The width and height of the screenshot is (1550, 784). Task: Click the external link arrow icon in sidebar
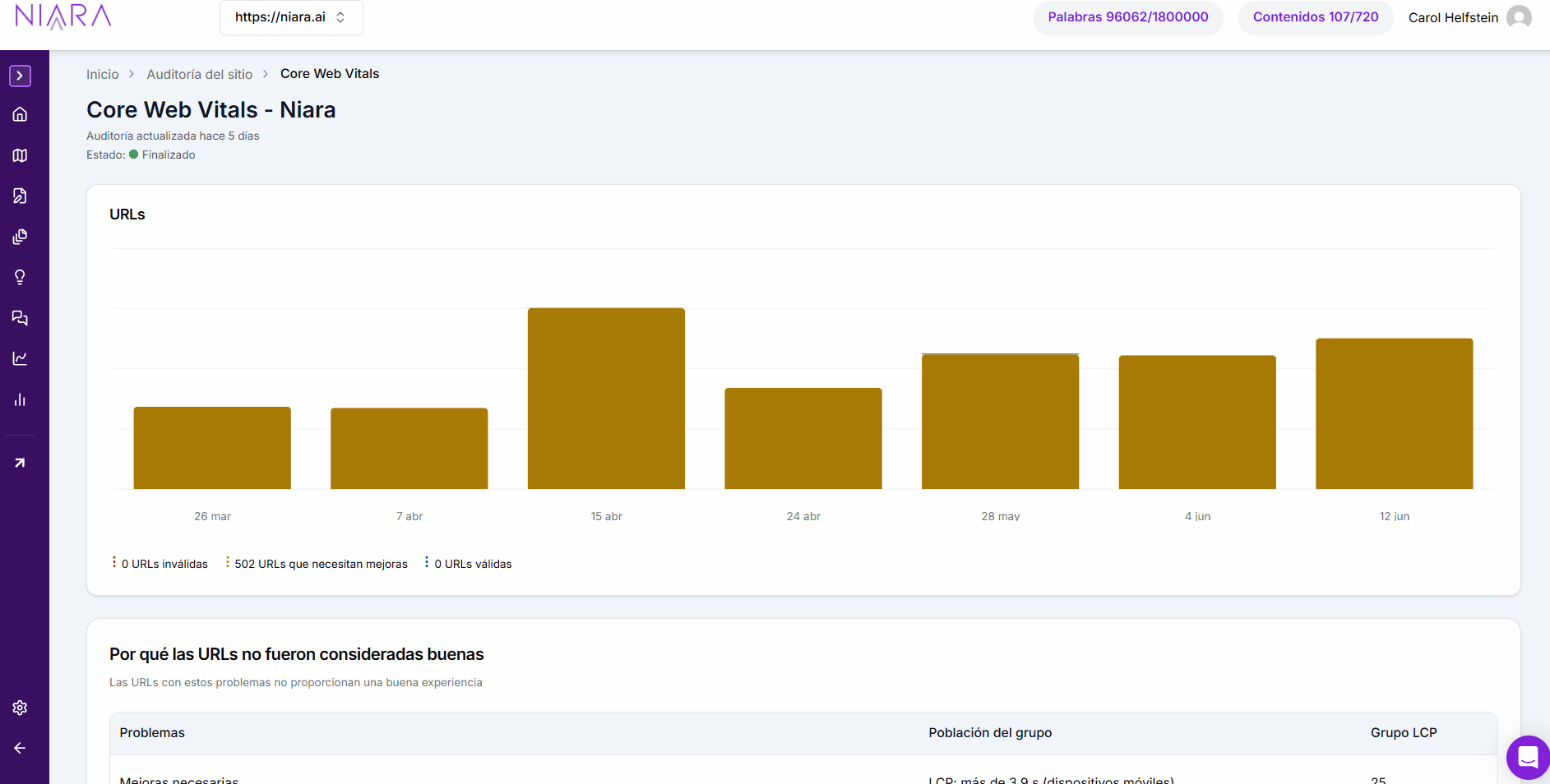point(20,463)
